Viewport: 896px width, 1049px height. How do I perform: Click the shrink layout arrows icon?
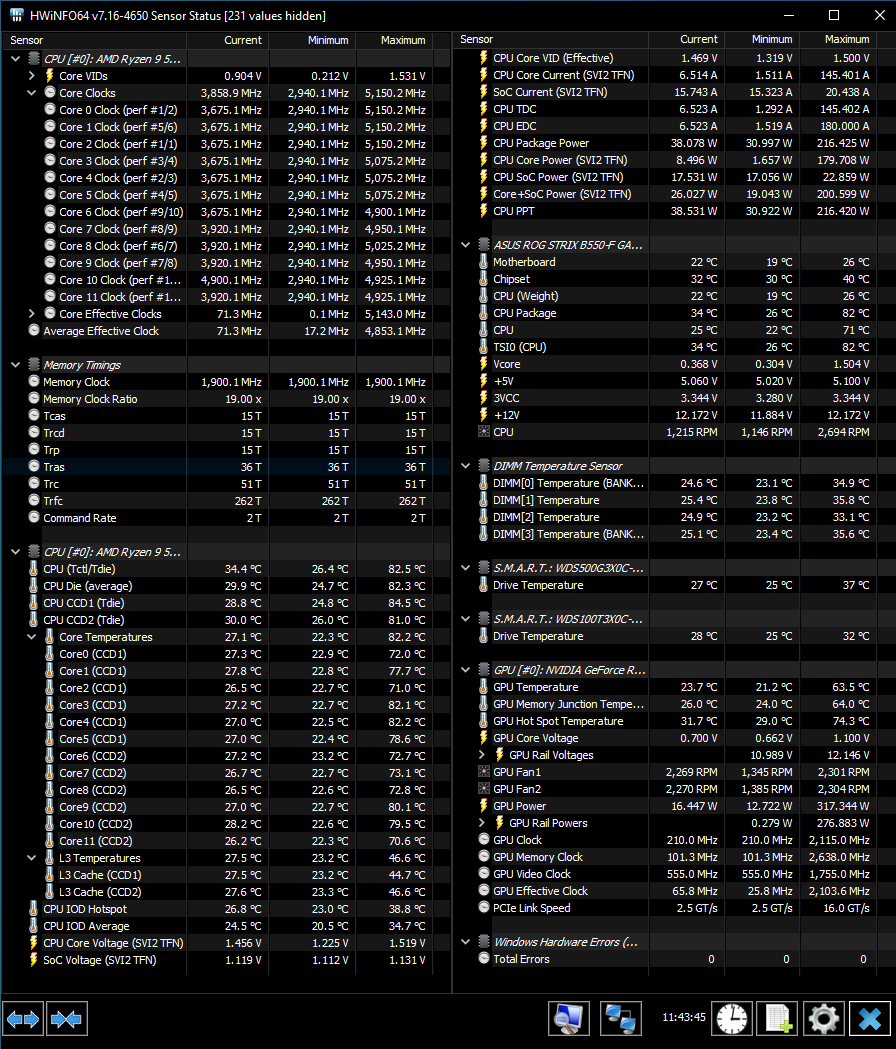[x=67, y=1019]
